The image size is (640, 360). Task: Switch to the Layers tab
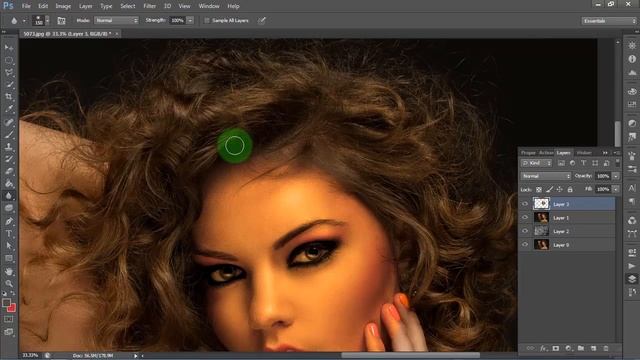coord(564,153)
